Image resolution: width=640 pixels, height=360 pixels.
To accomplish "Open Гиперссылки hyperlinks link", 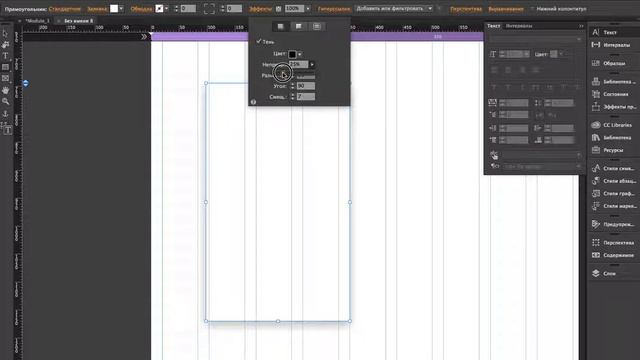I will click(334, 9).
